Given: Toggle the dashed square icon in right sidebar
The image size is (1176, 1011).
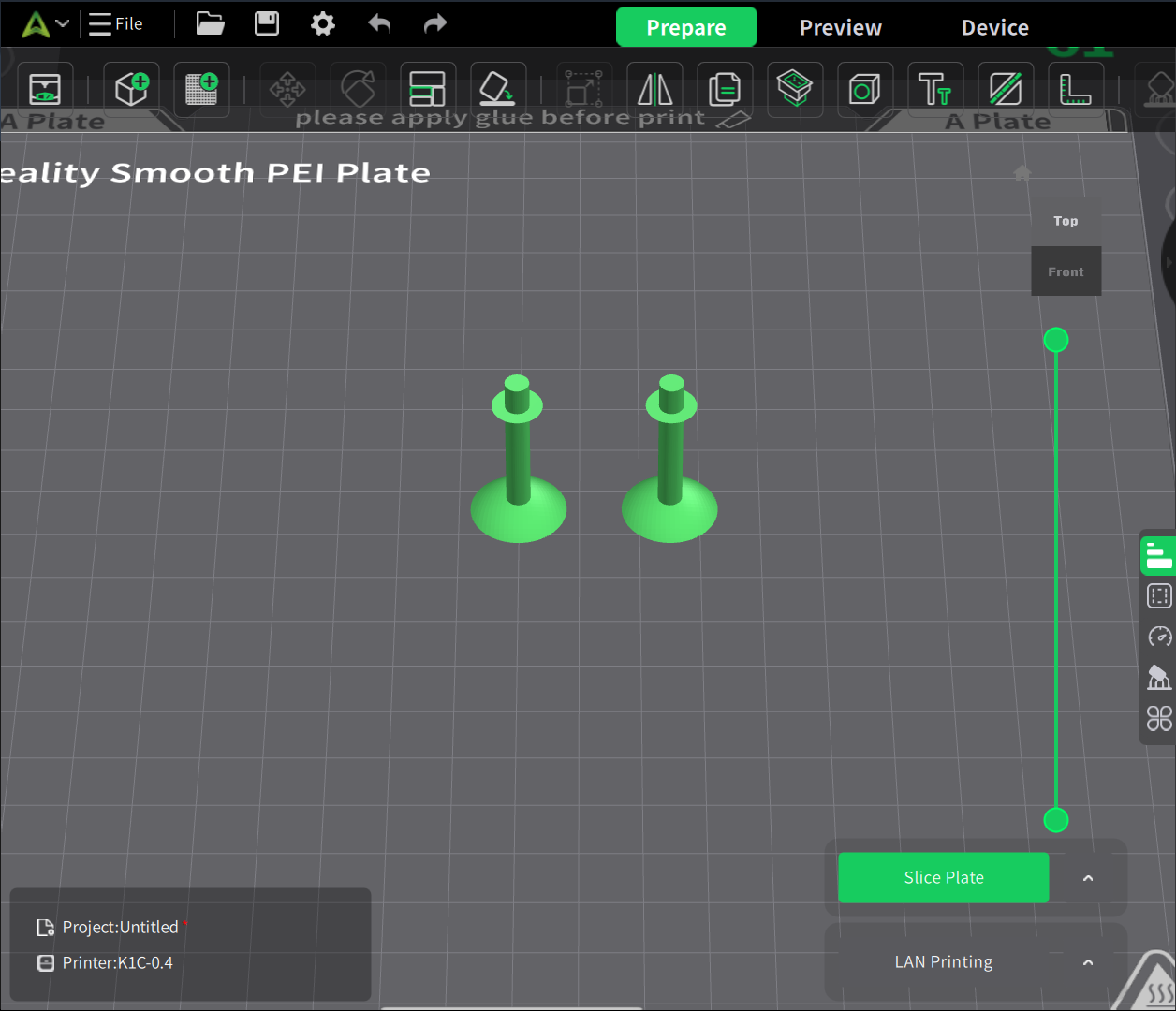Looking at the screenshot, I should [1159, 596].
